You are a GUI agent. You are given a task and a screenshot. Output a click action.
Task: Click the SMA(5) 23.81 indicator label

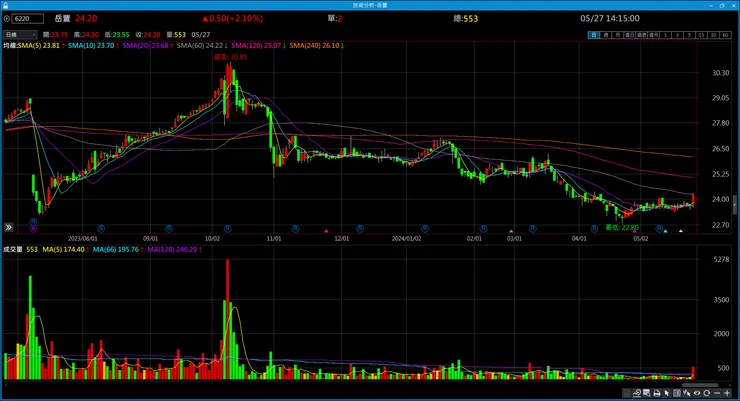(x=39, y=45)
